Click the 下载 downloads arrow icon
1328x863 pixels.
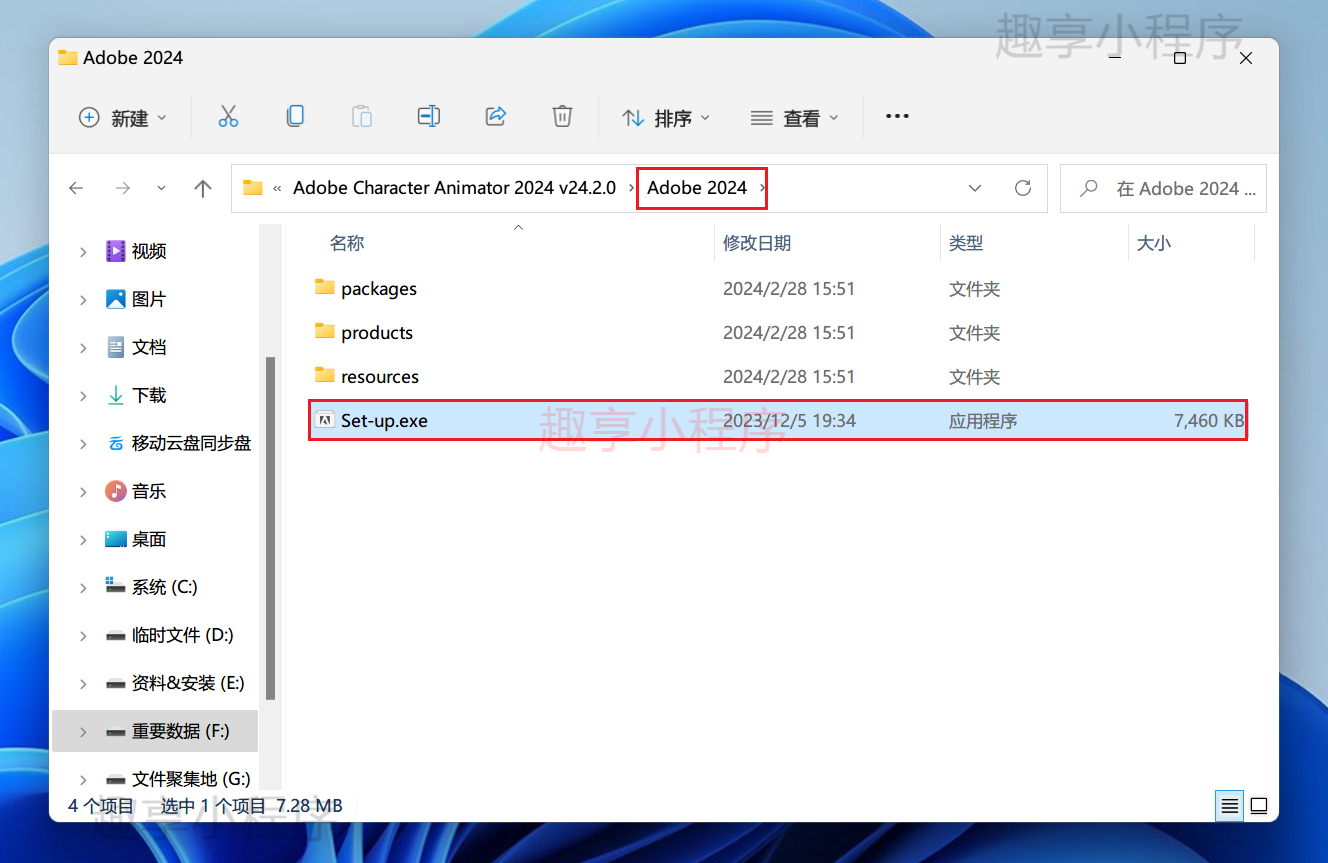coord(115,395)
